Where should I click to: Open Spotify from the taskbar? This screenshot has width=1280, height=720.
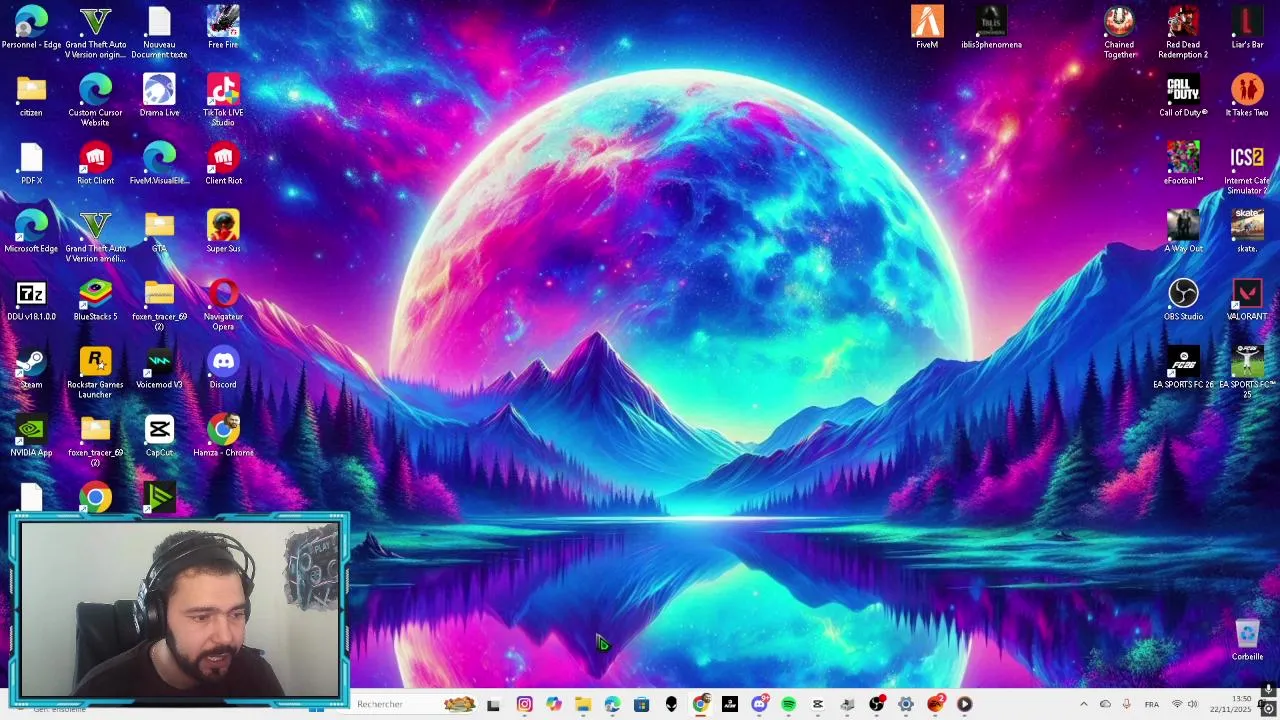[788, 705]
